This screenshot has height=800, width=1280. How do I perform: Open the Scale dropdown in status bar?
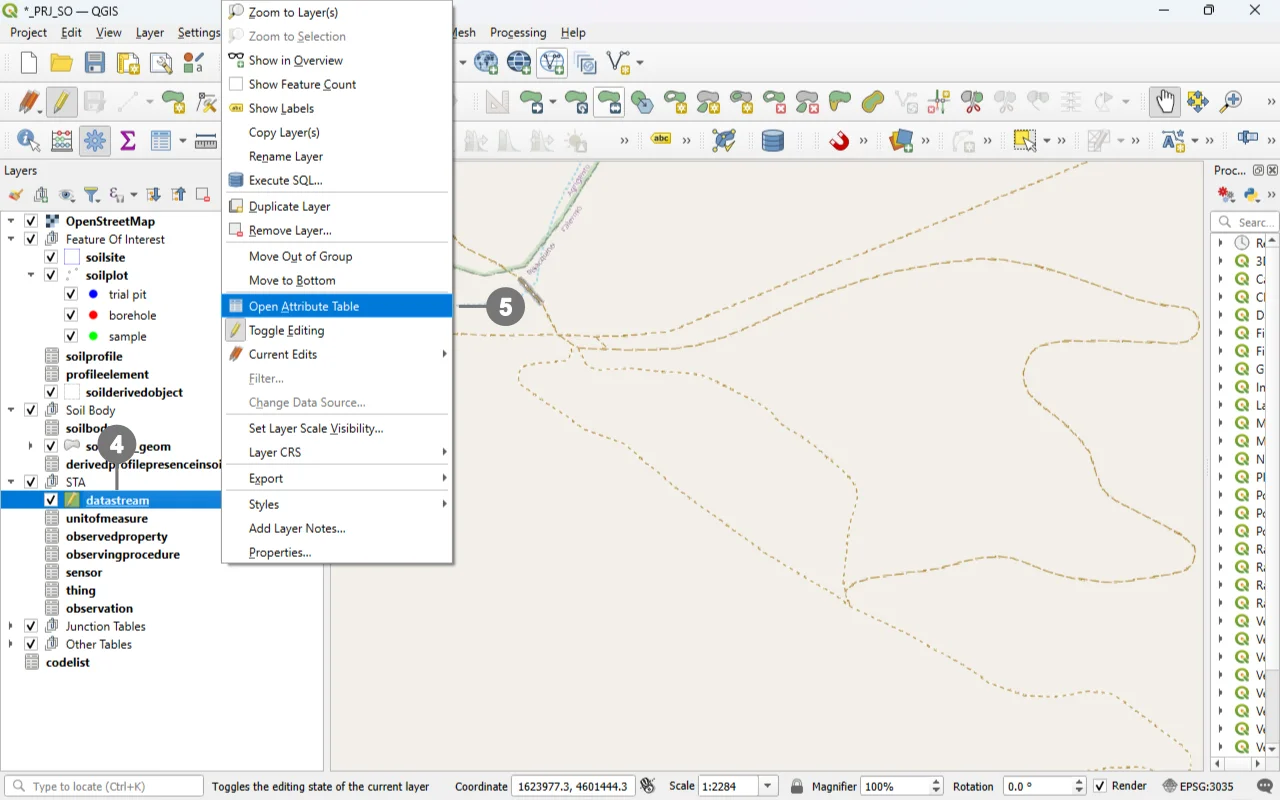tap(768, 786)
